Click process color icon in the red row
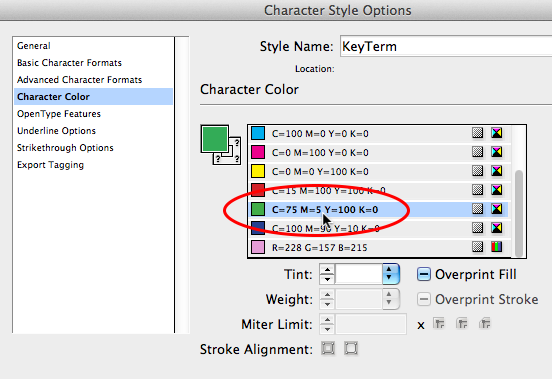The height and width of the screenshot is (379, 552). 477,190
